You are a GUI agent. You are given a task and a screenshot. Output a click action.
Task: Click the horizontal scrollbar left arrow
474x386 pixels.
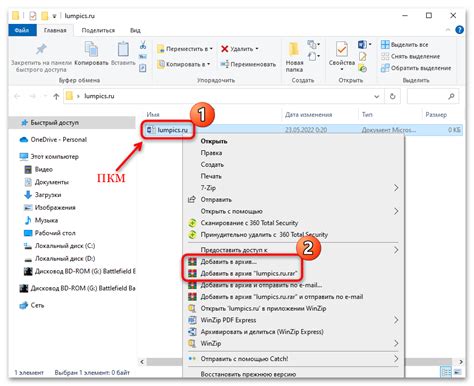tap(142, 361)
